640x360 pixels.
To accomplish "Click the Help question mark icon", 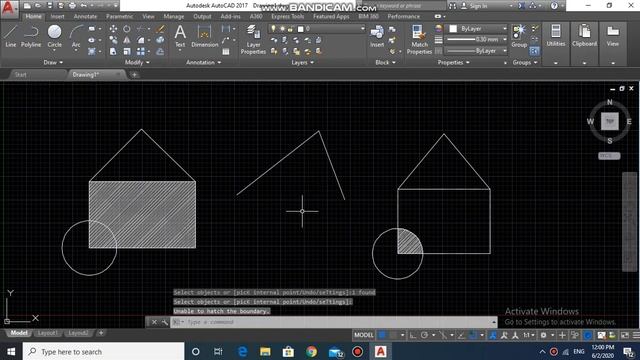I will point(554,6).
